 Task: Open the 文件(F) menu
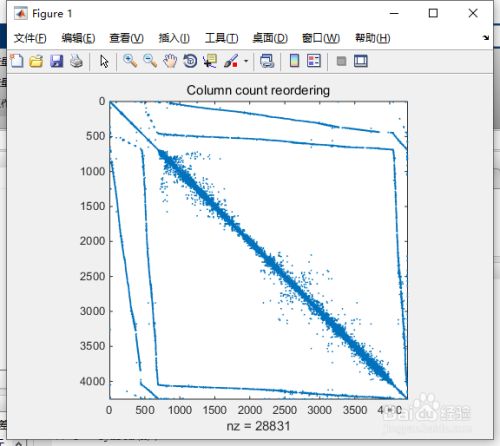click(x=30, y=38)
